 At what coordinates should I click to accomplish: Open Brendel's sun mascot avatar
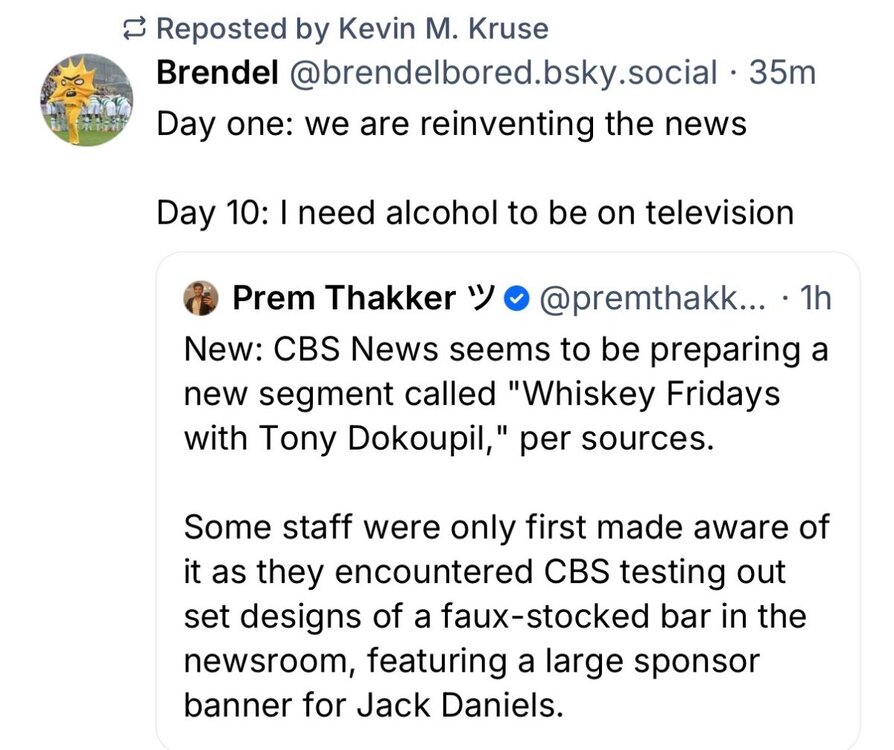click(86, 99)
